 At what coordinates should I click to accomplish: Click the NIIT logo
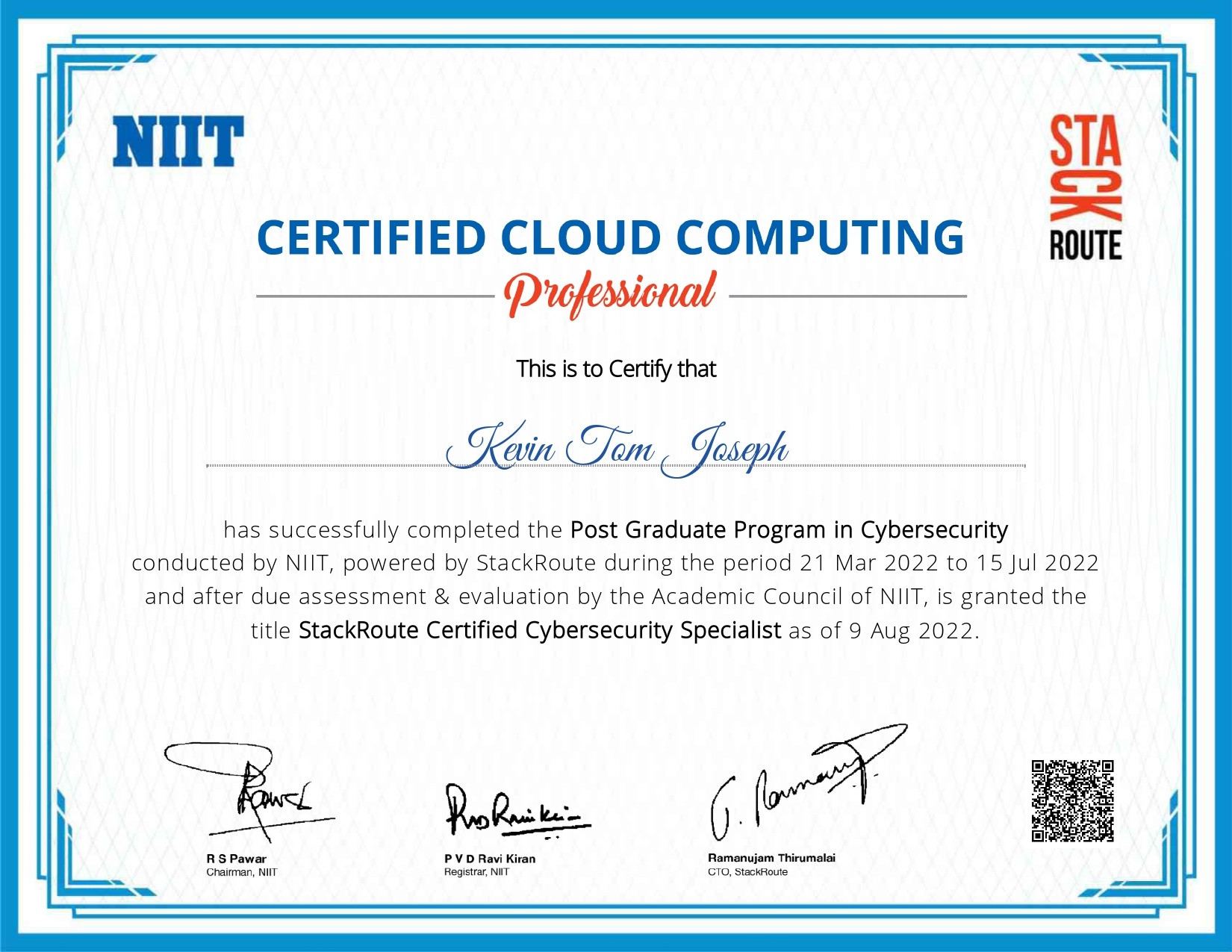178,141
